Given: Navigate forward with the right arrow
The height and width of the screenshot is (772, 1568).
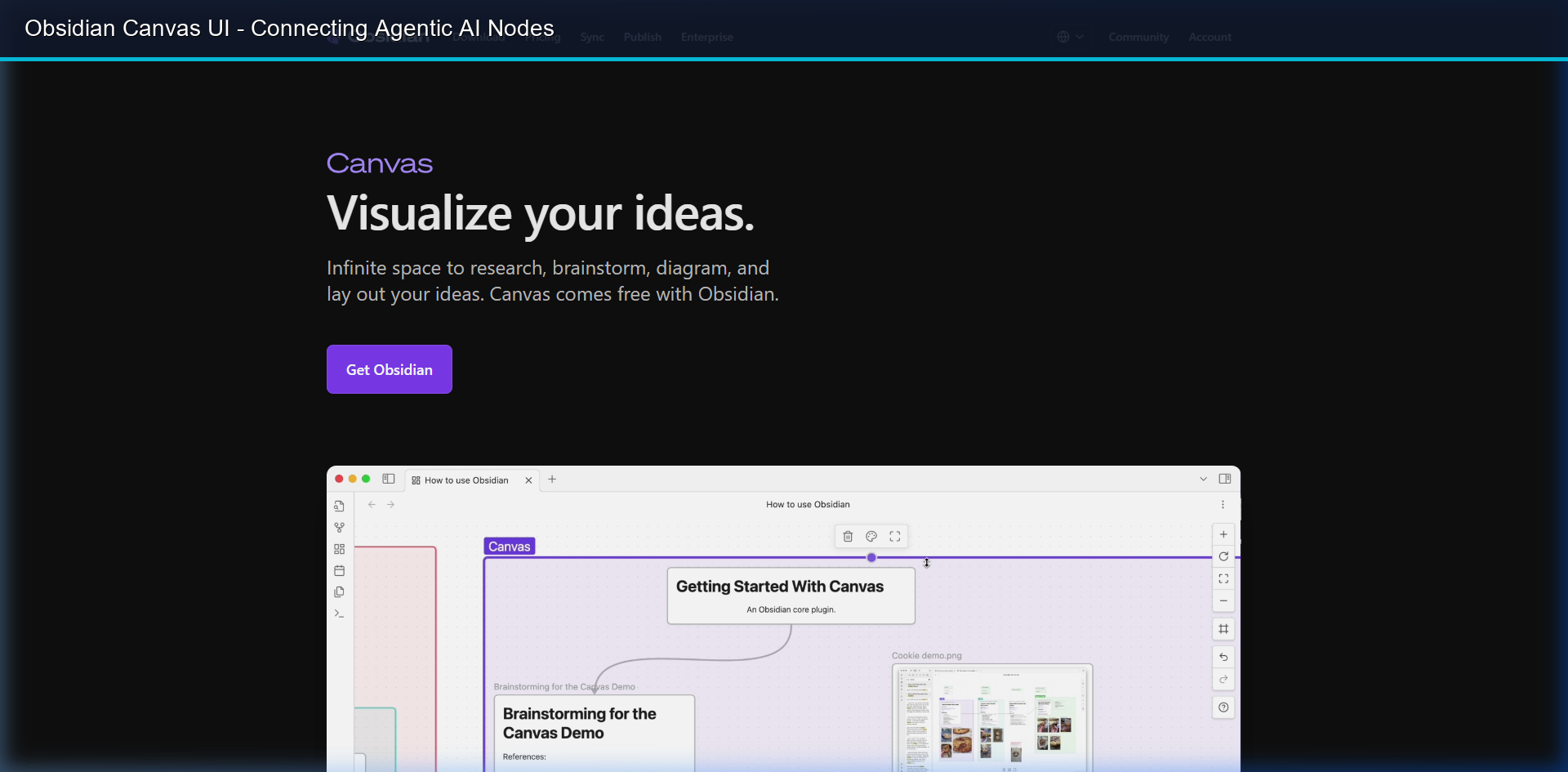Looking at the screenshot, I should coord(391,505).
